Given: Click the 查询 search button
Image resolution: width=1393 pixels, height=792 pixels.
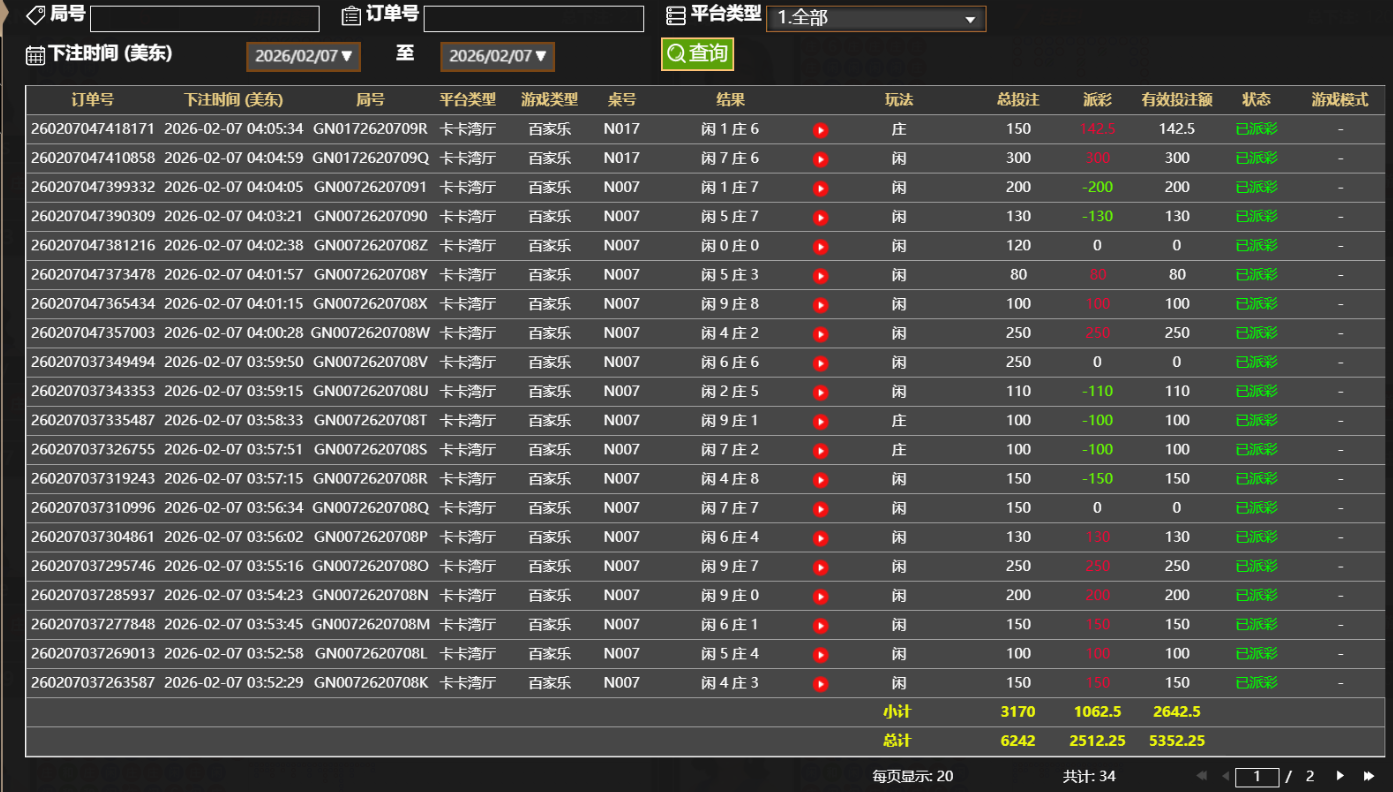Looking at the screenshot, I should [x=697, y=54].
